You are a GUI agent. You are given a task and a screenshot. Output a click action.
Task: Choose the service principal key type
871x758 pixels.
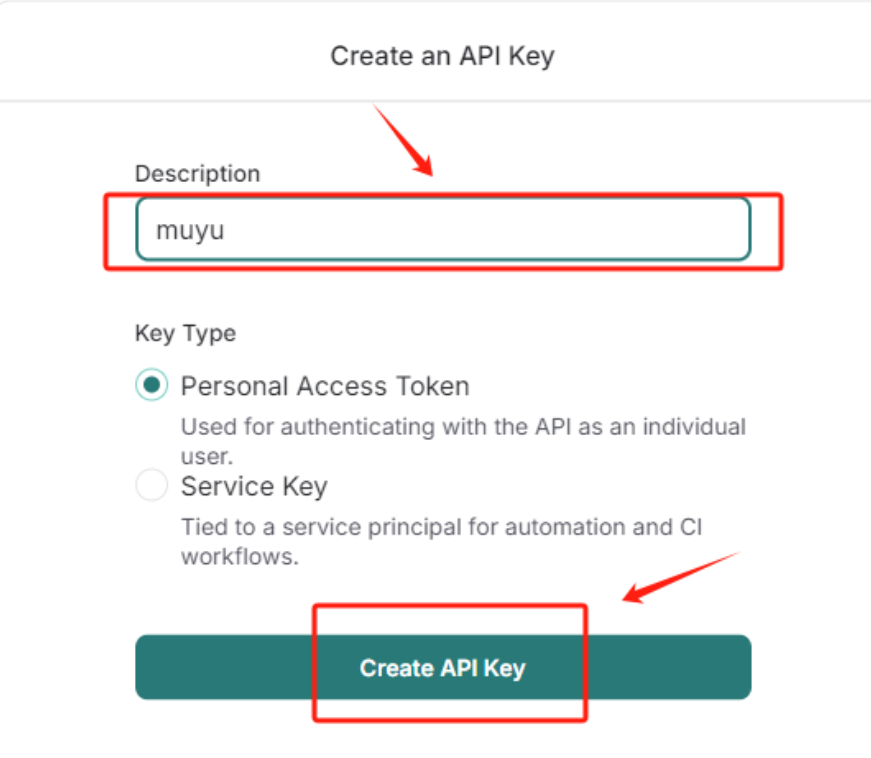pyautogui.click(x=152, y=486)
